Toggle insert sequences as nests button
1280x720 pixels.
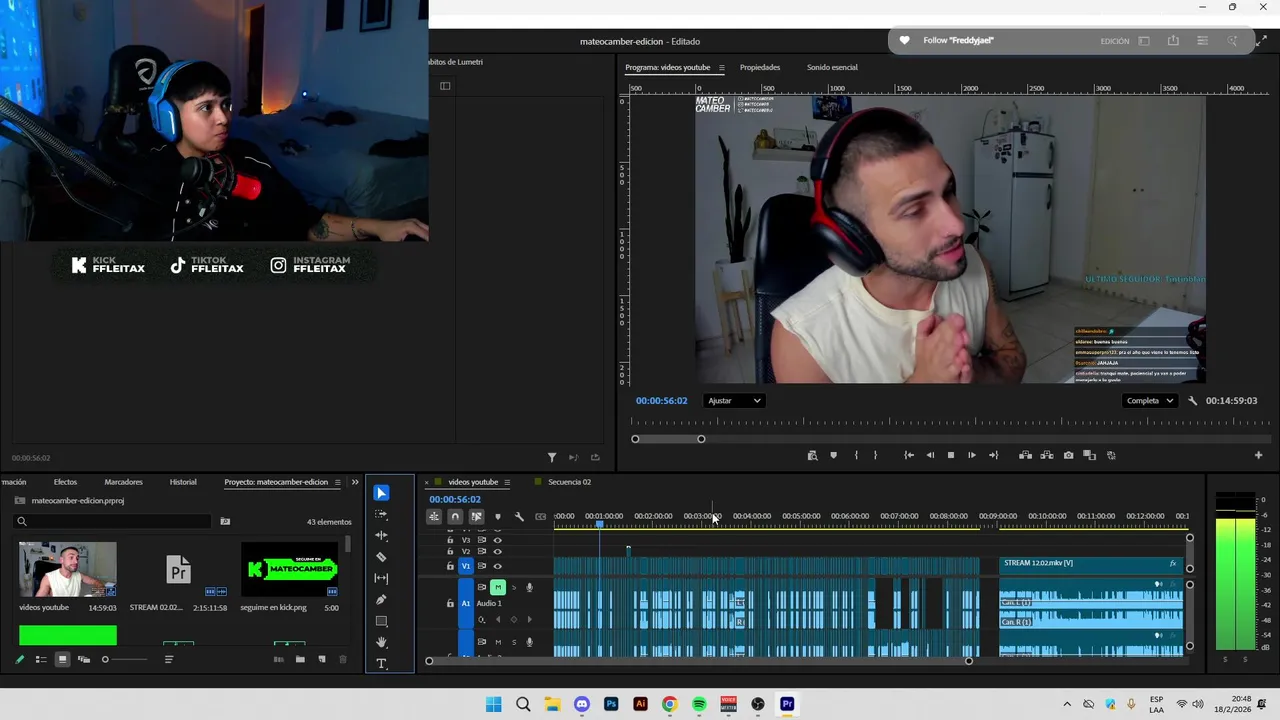tap(434, 517)
